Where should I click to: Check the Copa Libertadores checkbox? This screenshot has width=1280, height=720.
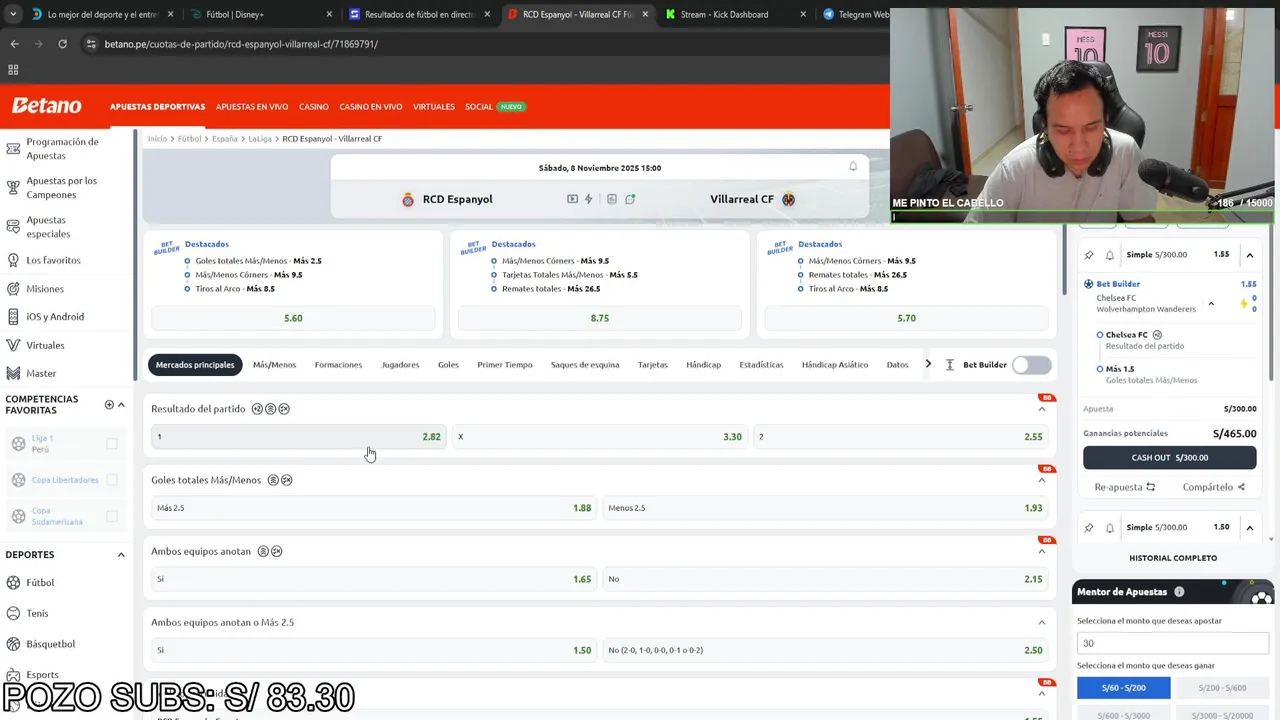click(112, 480)
